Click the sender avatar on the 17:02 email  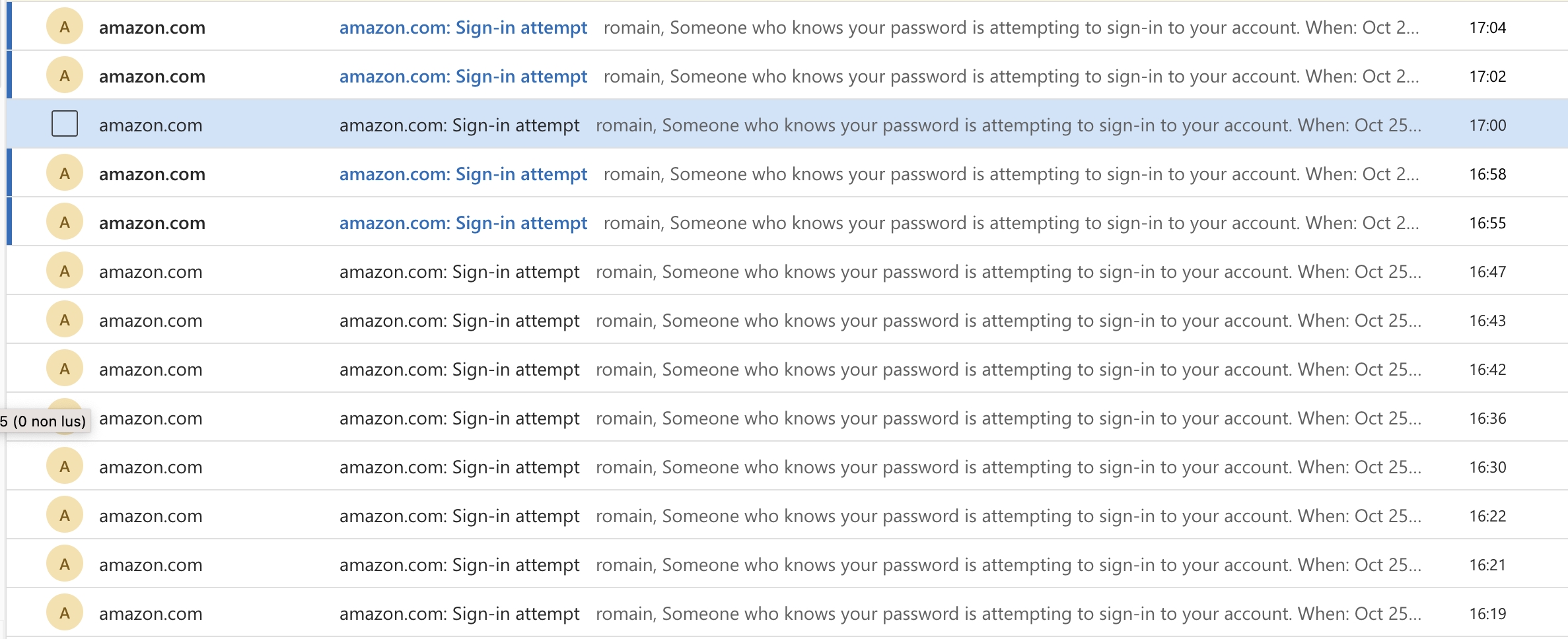point(65,76)
